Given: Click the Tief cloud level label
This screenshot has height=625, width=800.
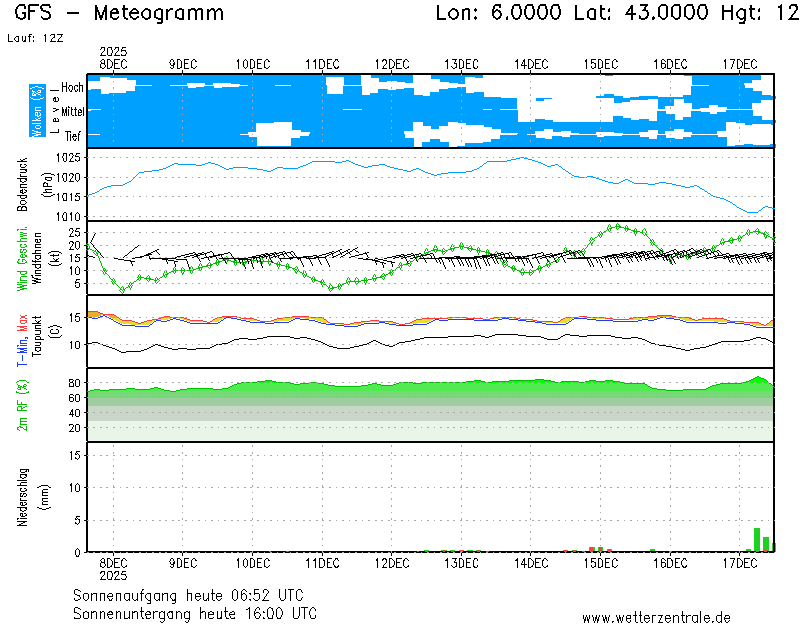Looking at the screenshot, I should point(74,135).
